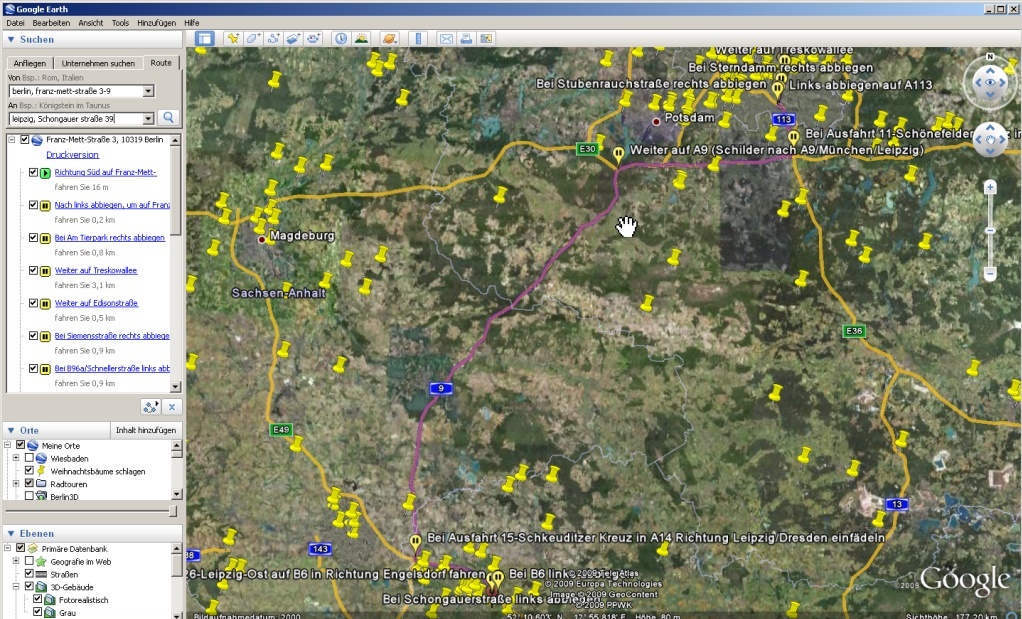The width and height of the screenshot is (1022, 619).
Task: Click the E36 road sign on map
Action: 854,331
